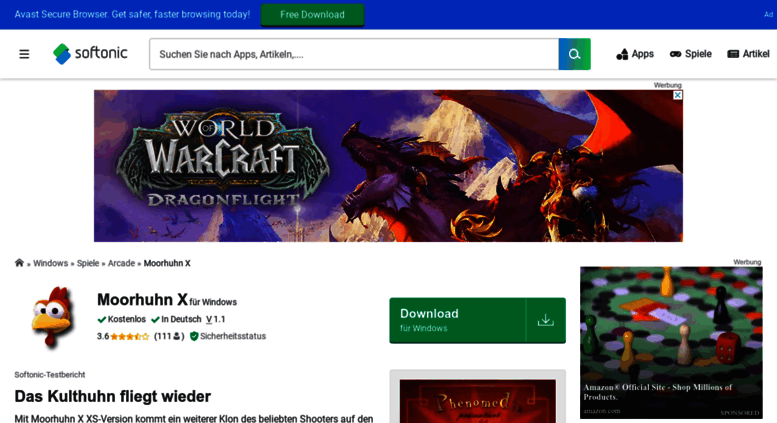Click the Kostenlos label

[x=122, y=319]
